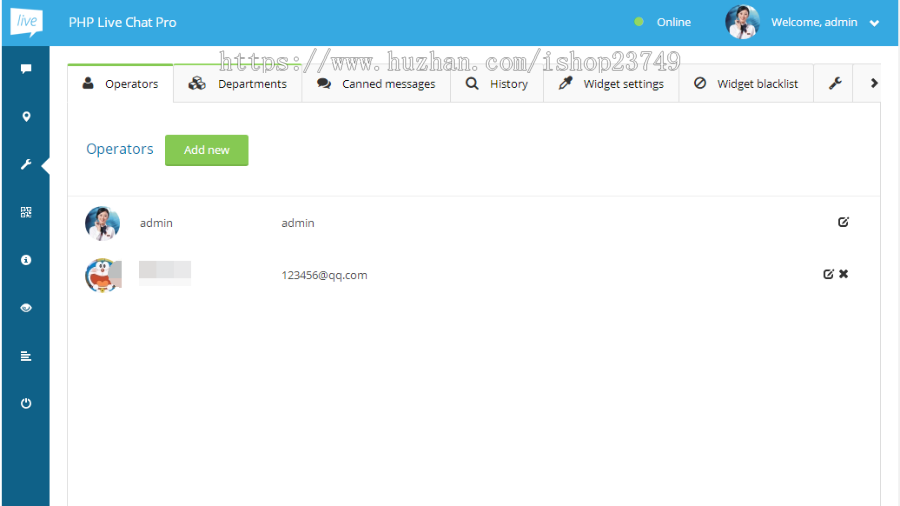Click the admin operator avatar in list
This screenshot has width=900, height=506.
102,223
